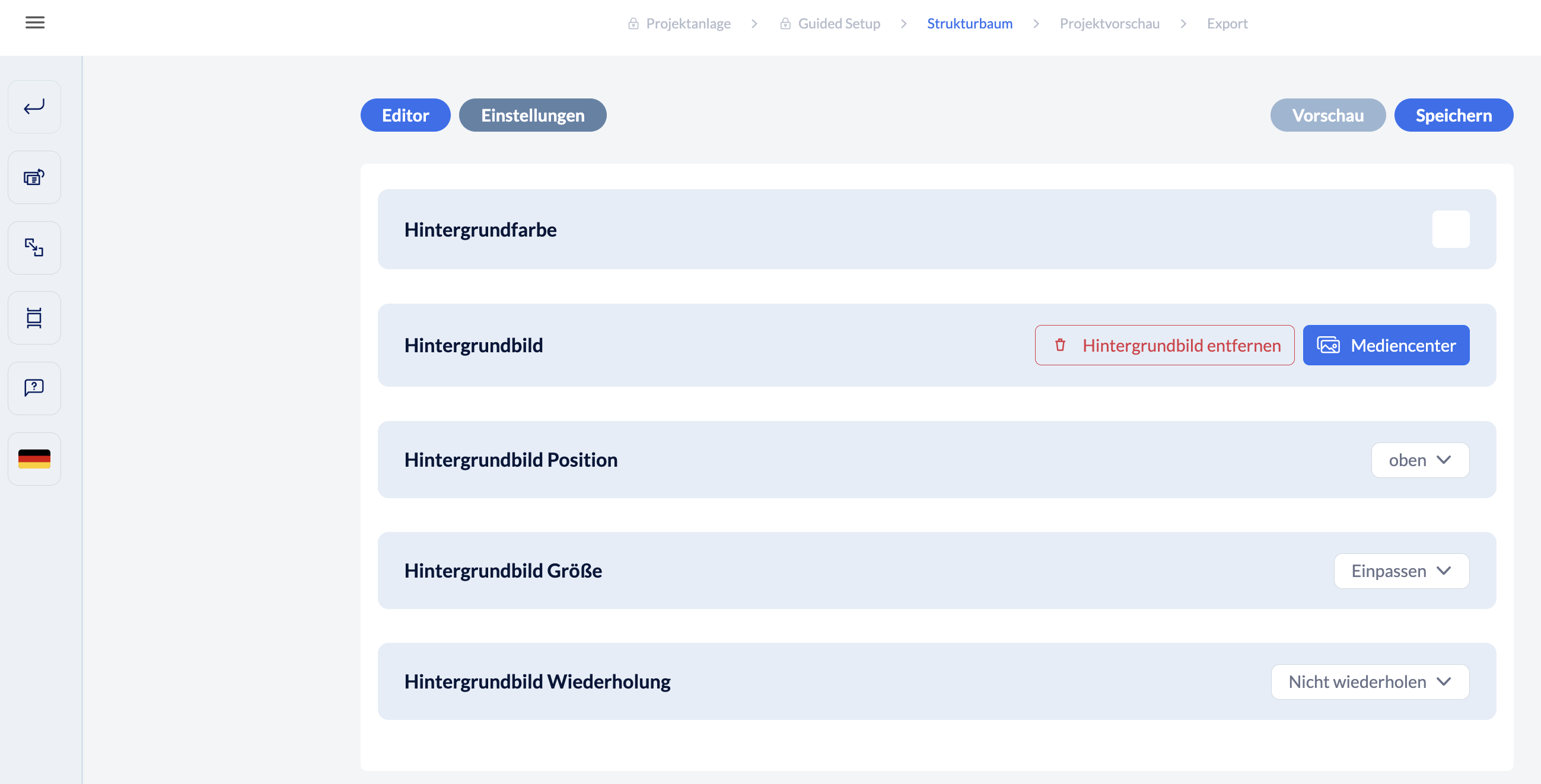Switch to the Editor tab
Screen dimensions: 1541x784
(405, 115)
